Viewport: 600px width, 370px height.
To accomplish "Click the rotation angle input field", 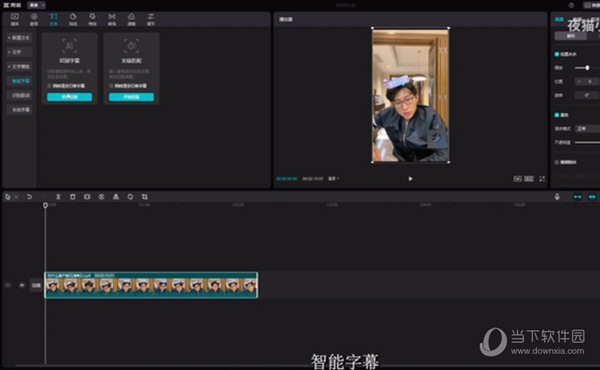I will (x=586, y=95).
